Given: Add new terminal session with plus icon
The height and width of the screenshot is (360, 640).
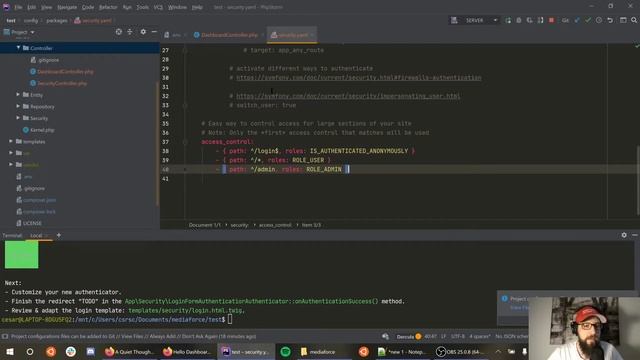Looking at the screenshot, I should pyautogui.click(x=59, y=235).
